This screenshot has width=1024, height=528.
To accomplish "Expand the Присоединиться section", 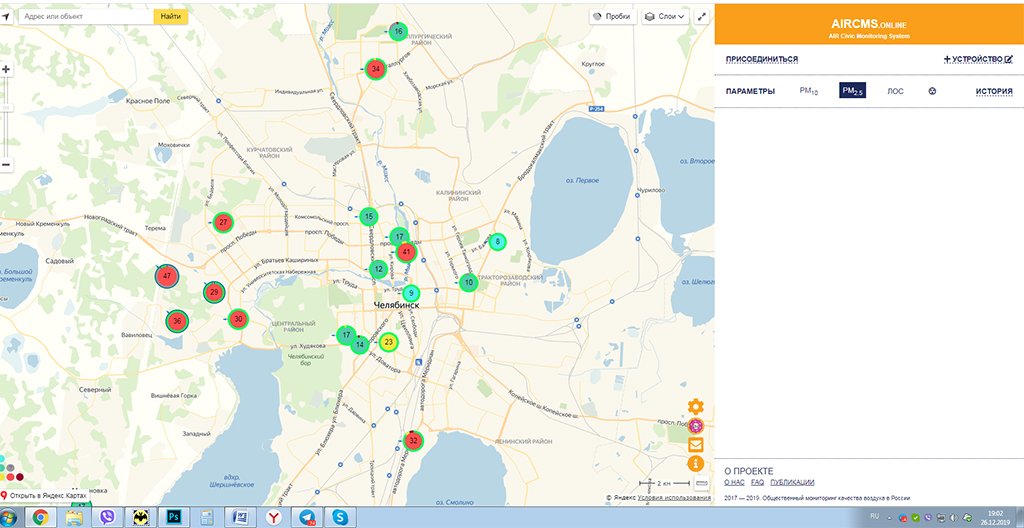I will click(761, 60).
